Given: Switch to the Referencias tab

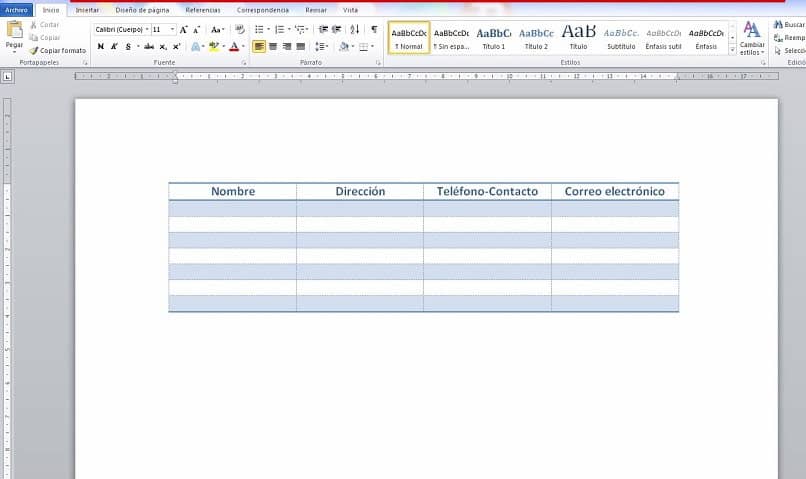Looking at the screenshot, I should click(x=203, y=10).
